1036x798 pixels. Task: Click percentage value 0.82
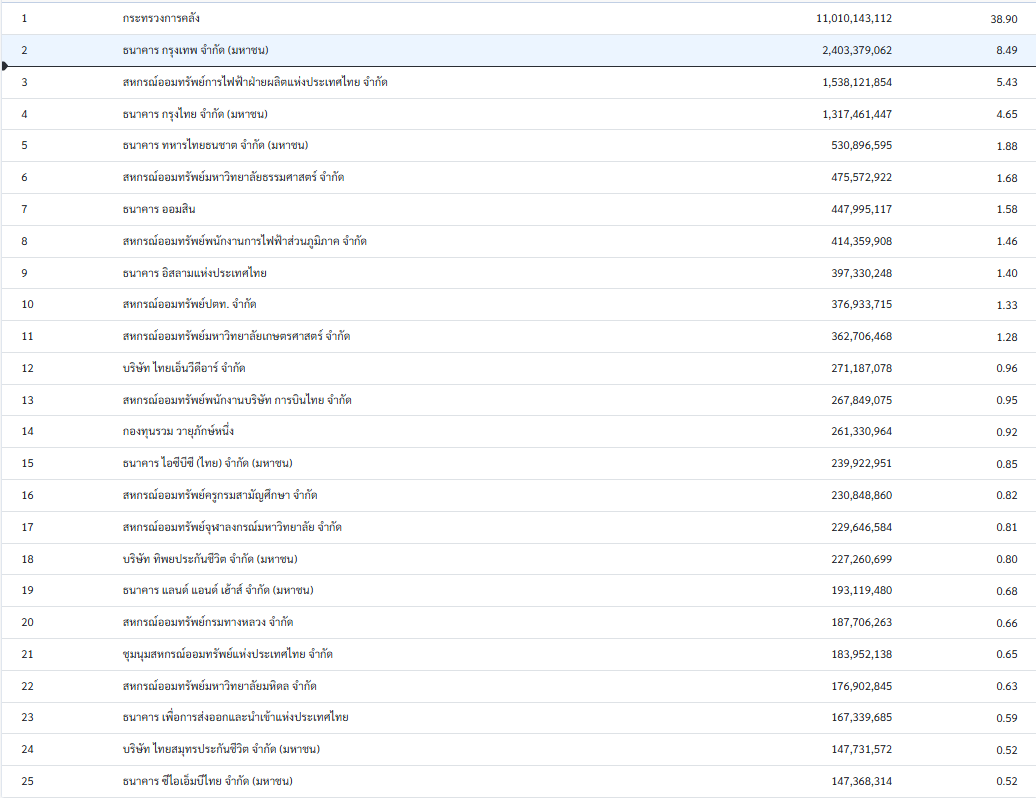click(1006, 495)
